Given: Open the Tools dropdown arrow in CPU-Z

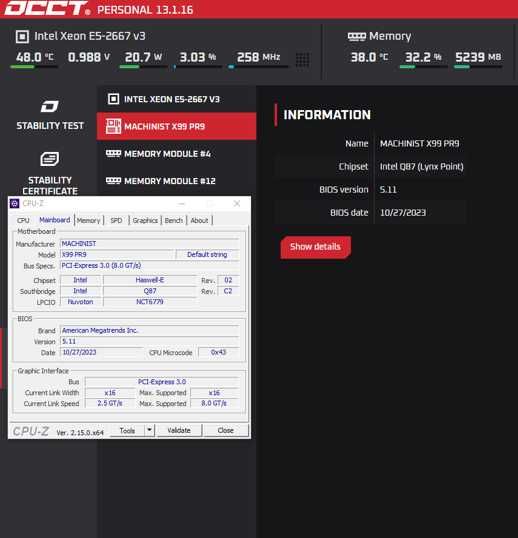Looking at the screenshot, I should (150, 430).
